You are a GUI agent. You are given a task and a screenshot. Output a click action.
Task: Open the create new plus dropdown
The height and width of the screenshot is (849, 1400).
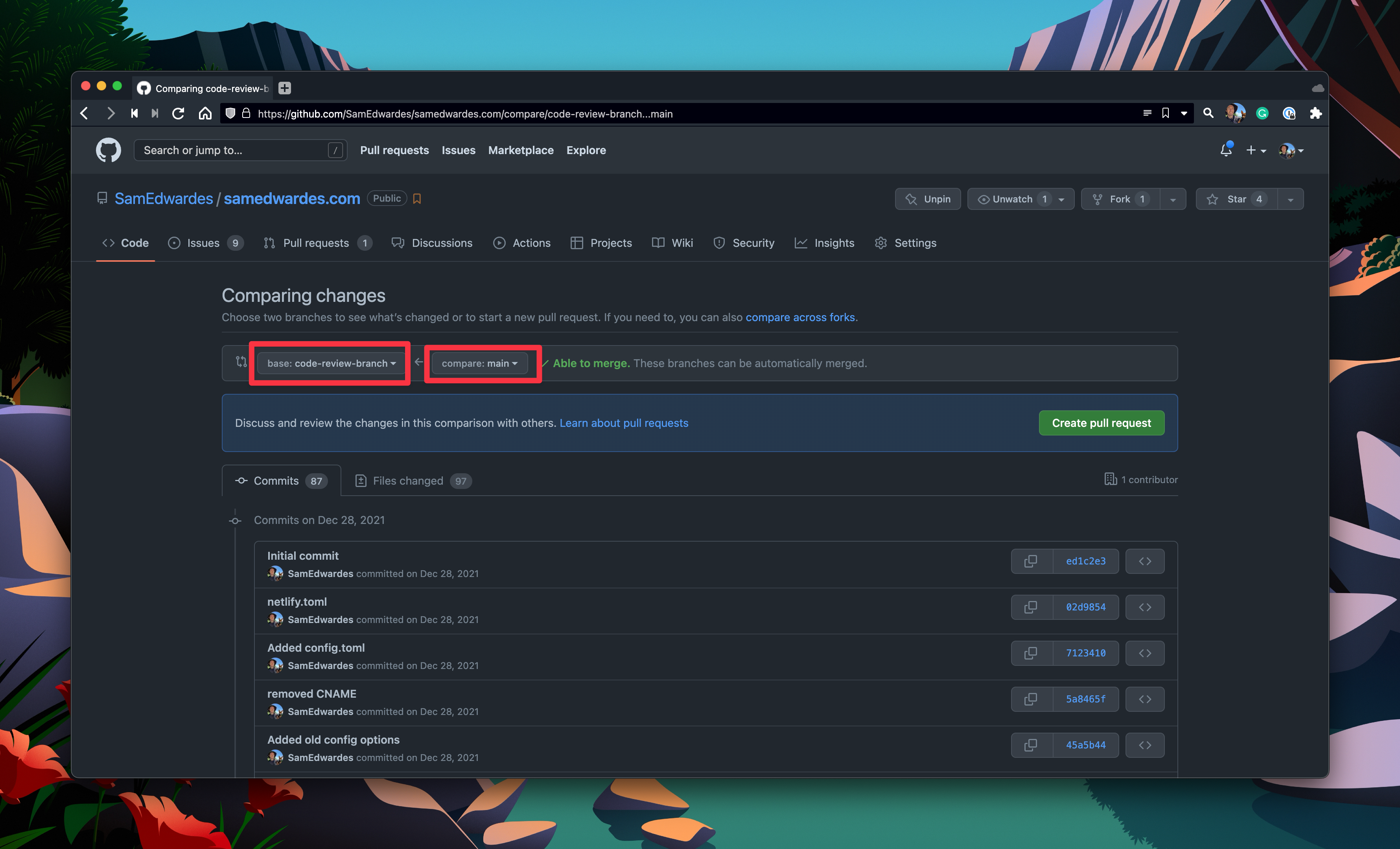(x=1256, y=151)
